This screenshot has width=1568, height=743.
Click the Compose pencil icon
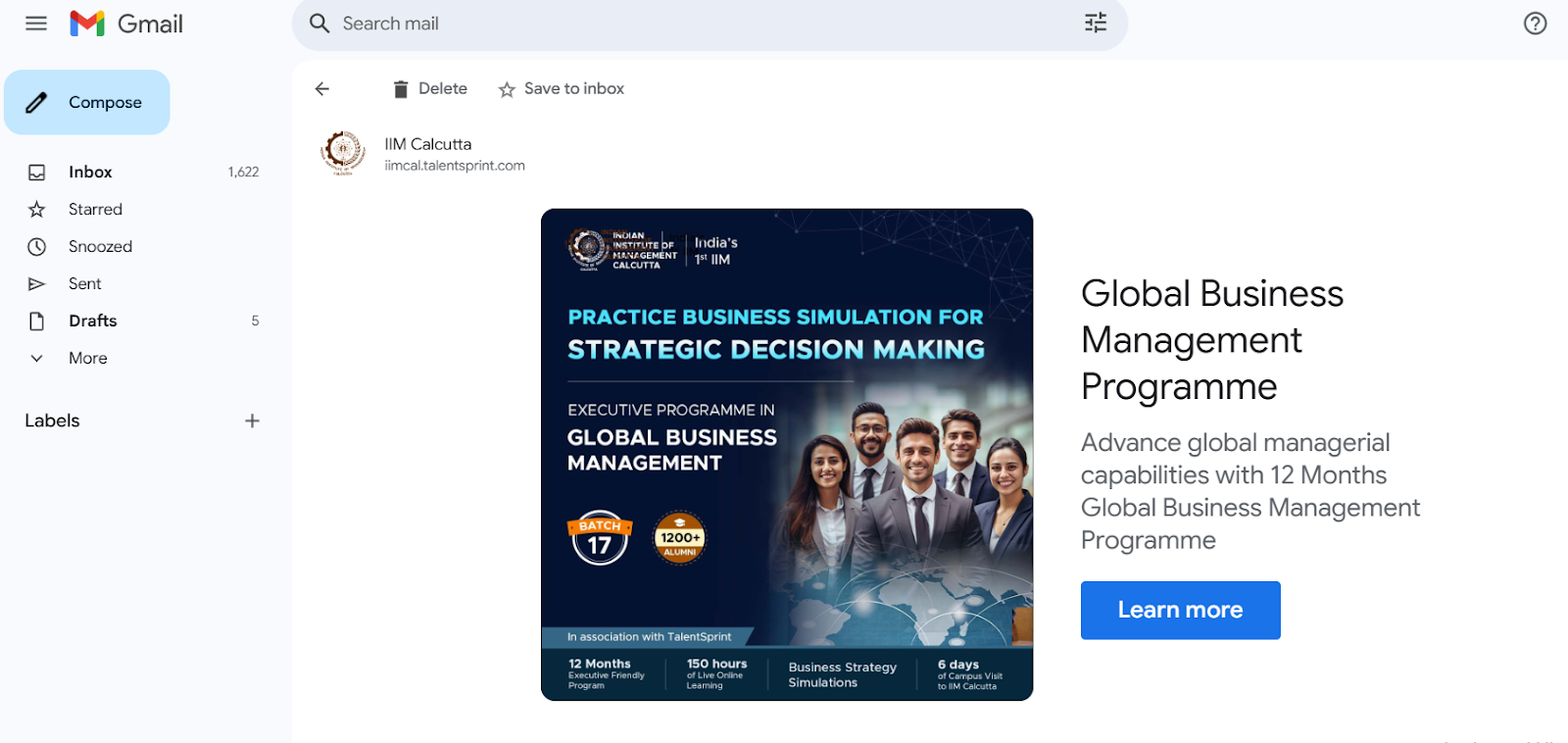pos(36,102)
